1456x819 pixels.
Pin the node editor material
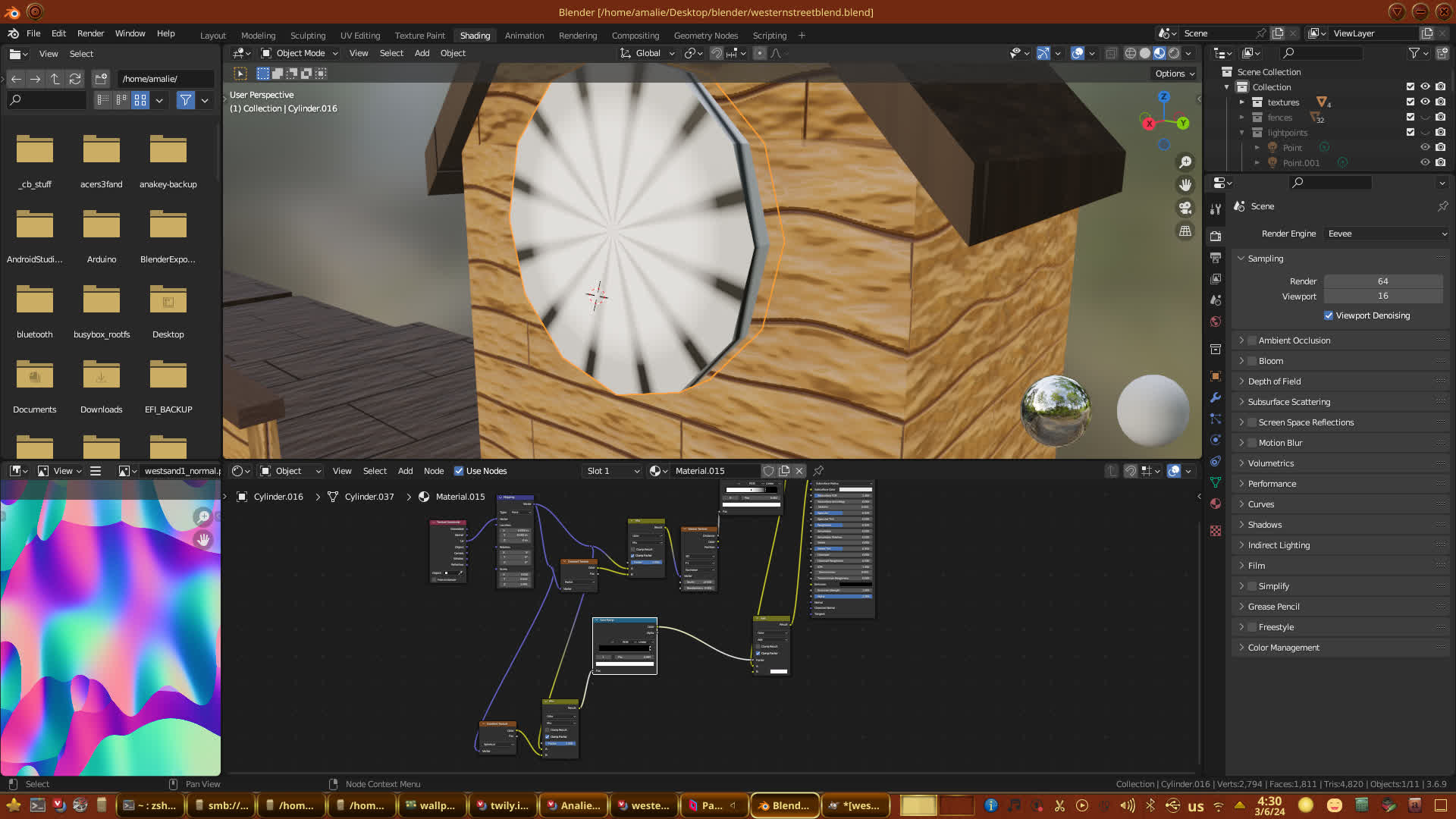[818, 471]
